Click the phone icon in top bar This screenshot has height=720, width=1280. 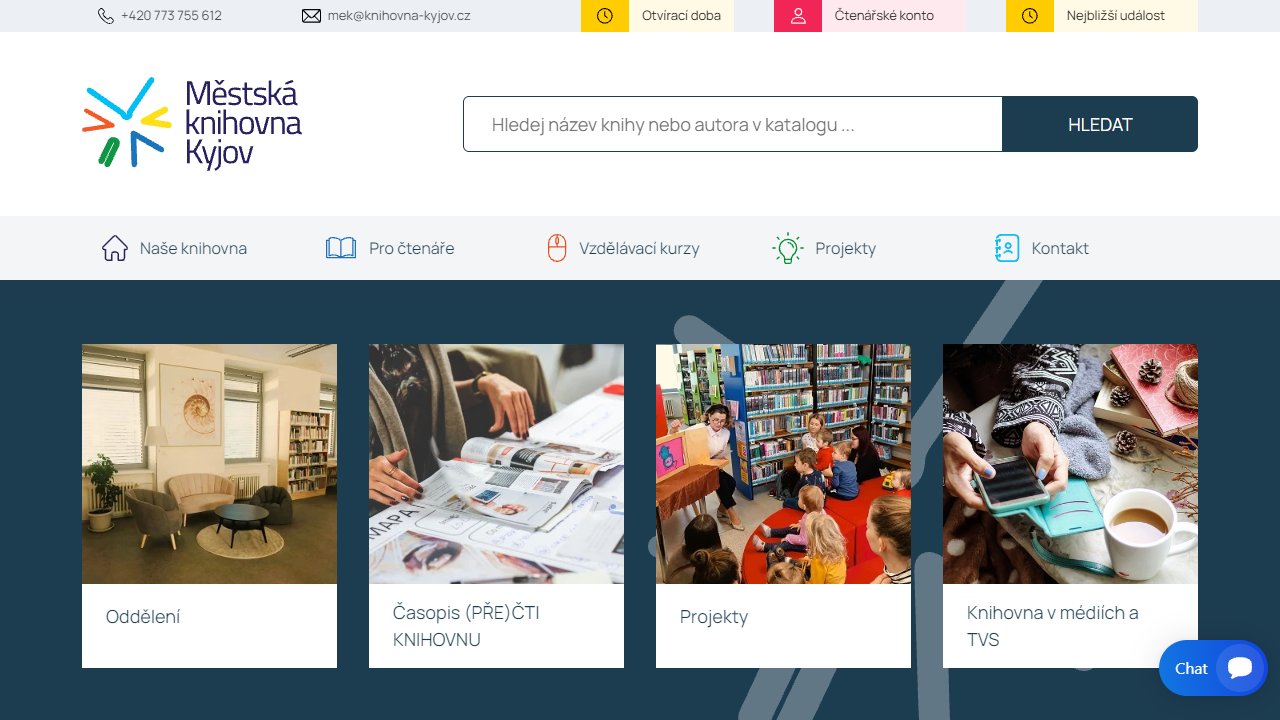106,16
